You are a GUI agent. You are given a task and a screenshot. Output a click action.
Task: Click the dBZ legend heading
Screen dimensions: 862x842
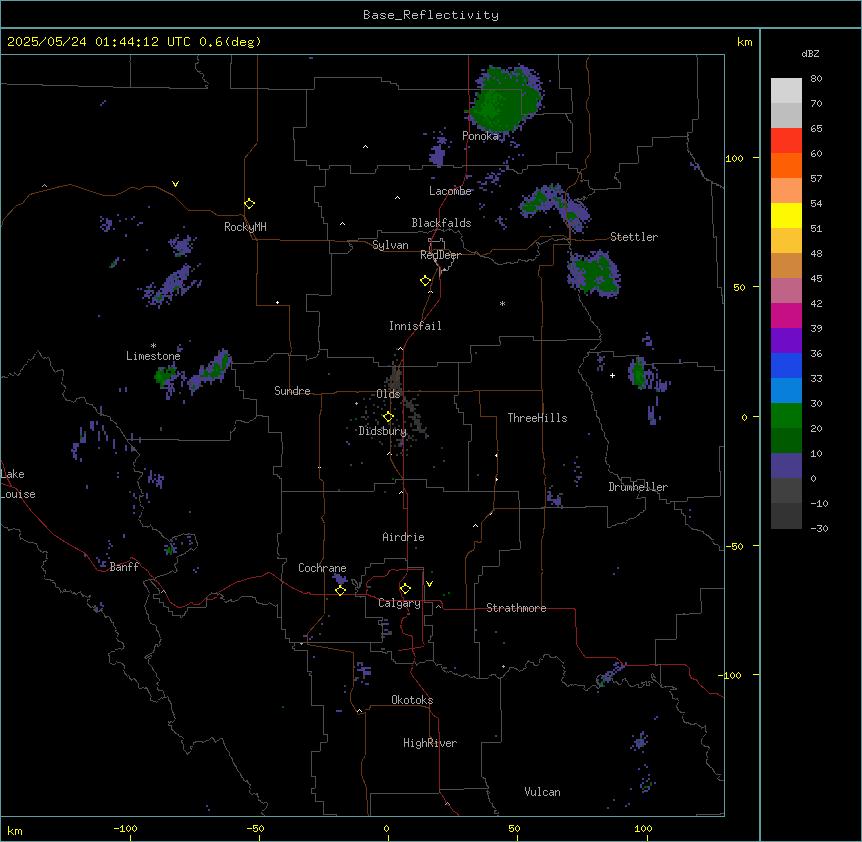810,53
